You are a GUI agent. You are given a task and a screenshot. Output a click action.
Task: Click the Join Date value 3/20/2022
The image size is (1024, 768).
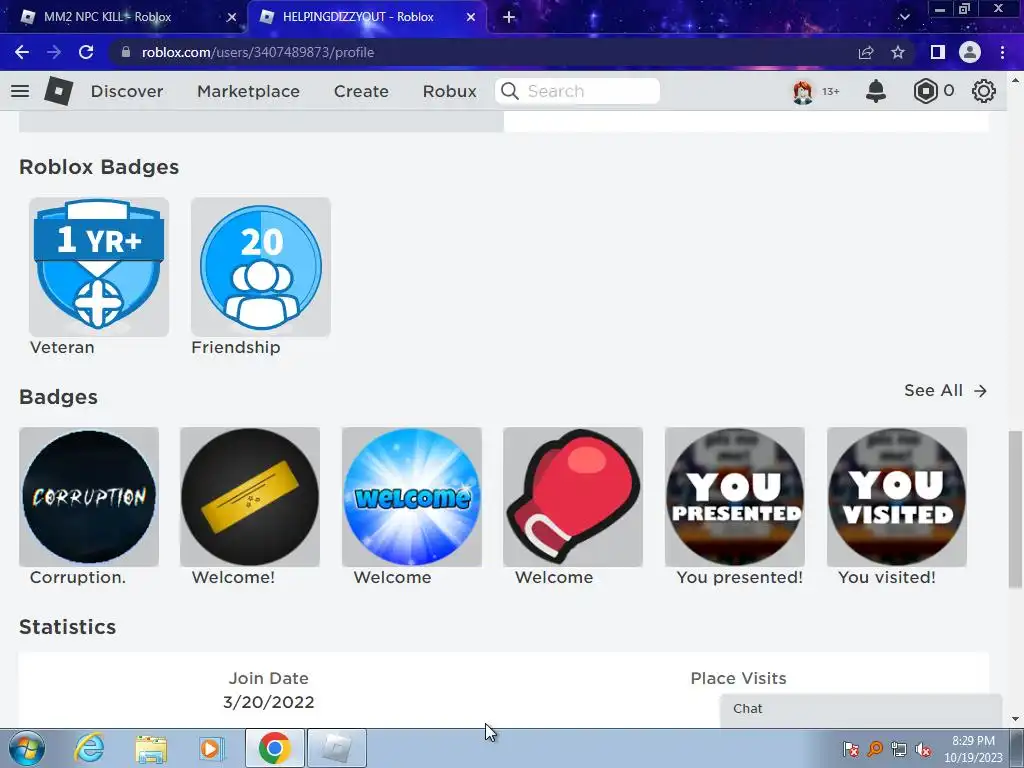click(x=268, y=702)
